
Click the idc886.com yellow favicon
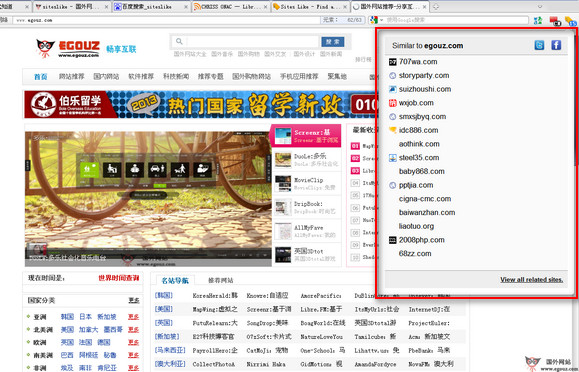pyautogui.click(x=393, y=130)
